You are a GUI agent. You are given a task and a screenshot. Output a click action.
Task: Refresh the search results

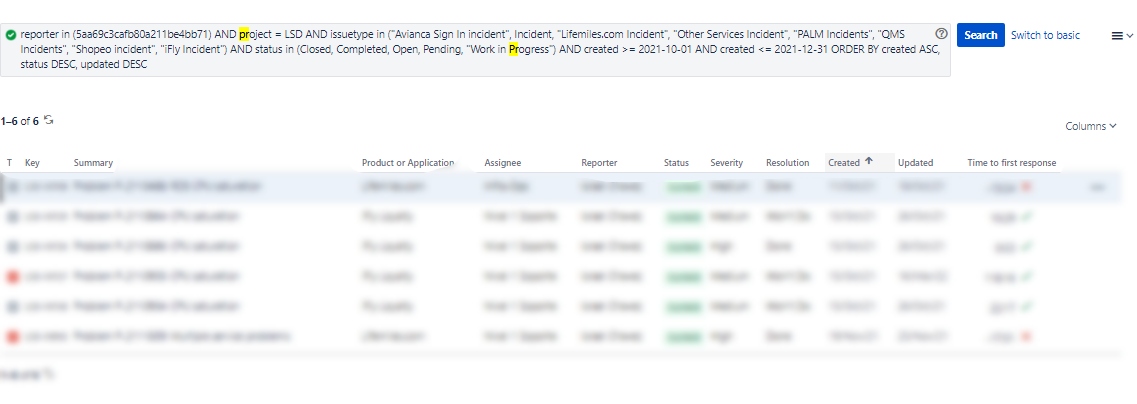pyautogui.click(x=49, y=120)
